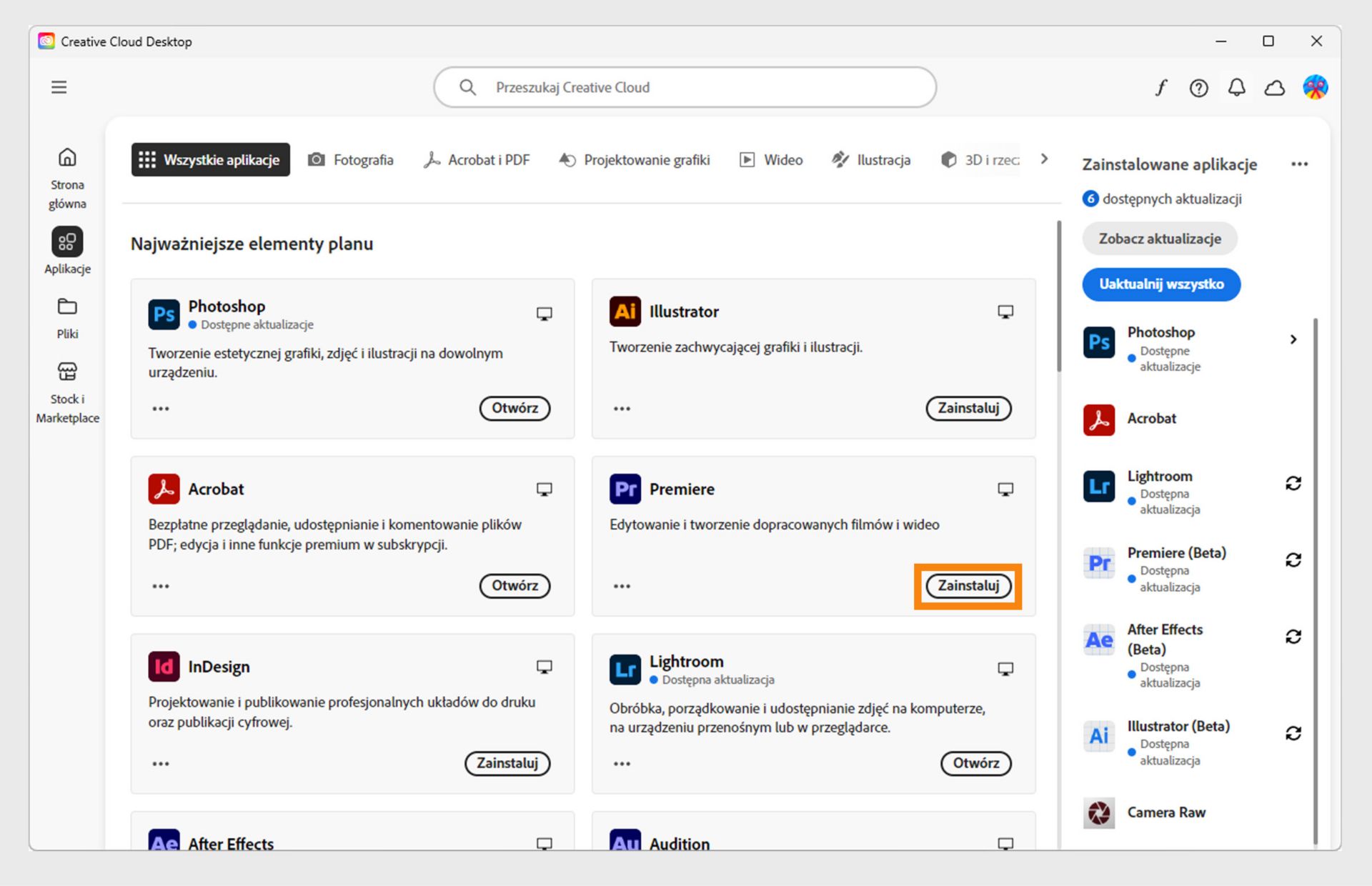The image size is (1372, 886).
Task: Click Zobacz aktualizacje button
Action: [1160, 239]
